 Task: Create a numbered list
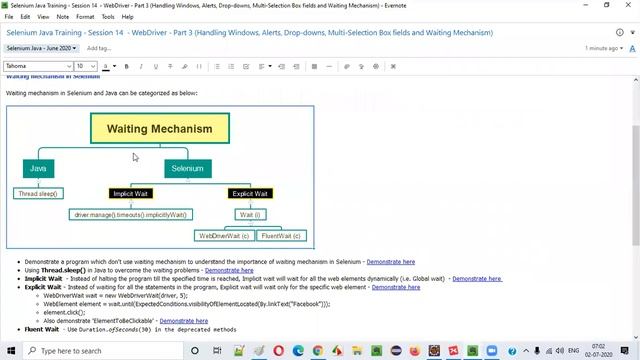coord(231,66)
